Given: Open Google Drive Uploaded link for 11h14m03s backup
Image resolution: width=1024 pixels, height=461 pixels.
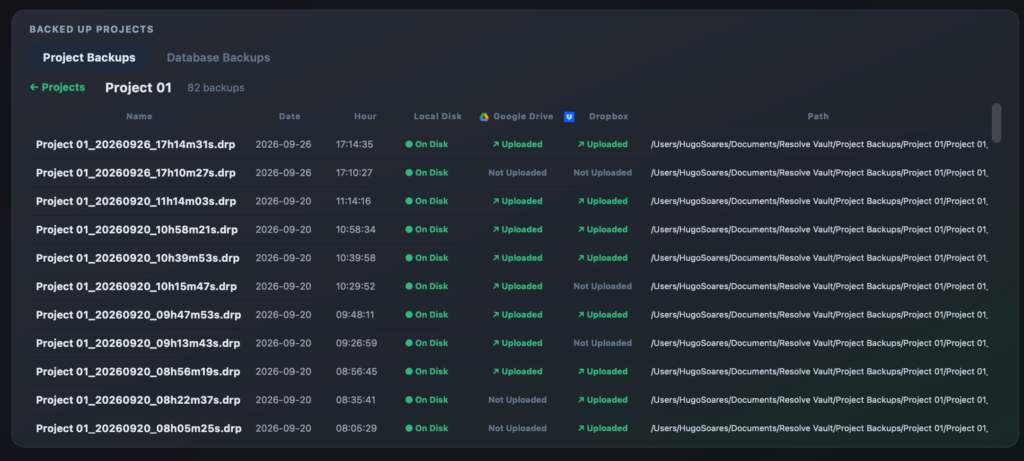Looking at the screenshot, I should click(x=517, y=201).
